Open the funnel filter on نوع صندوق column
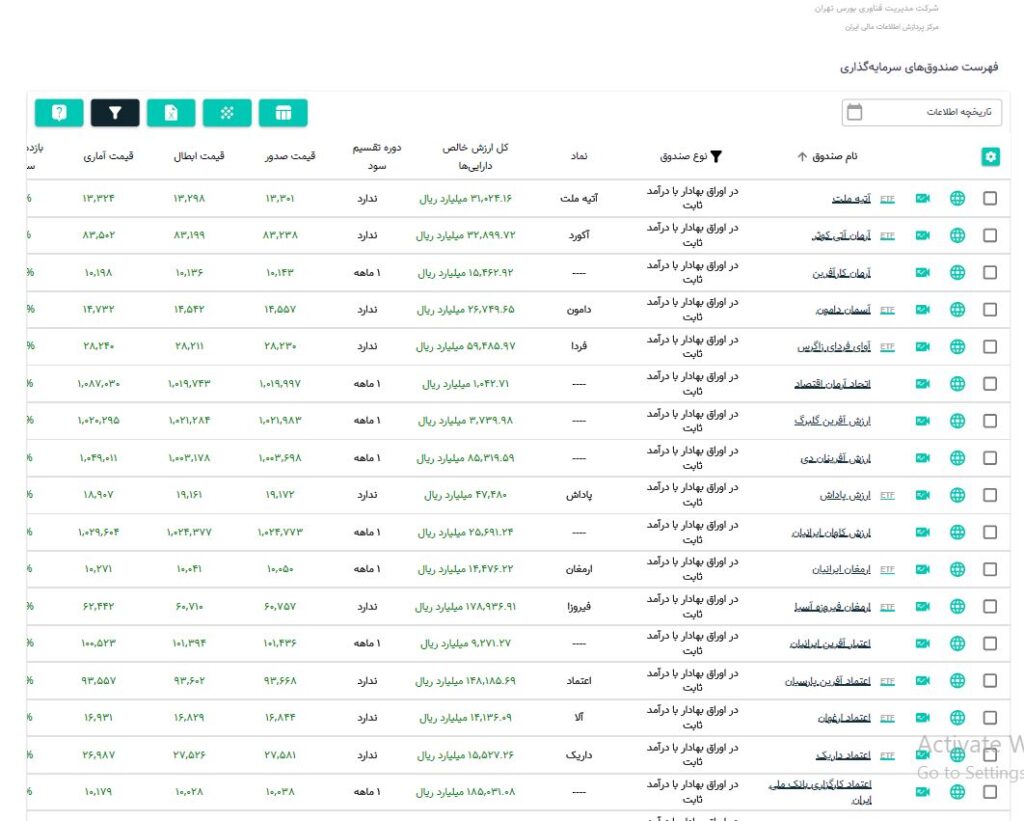The image size is (1024, 821). click(x=716, y=157)
